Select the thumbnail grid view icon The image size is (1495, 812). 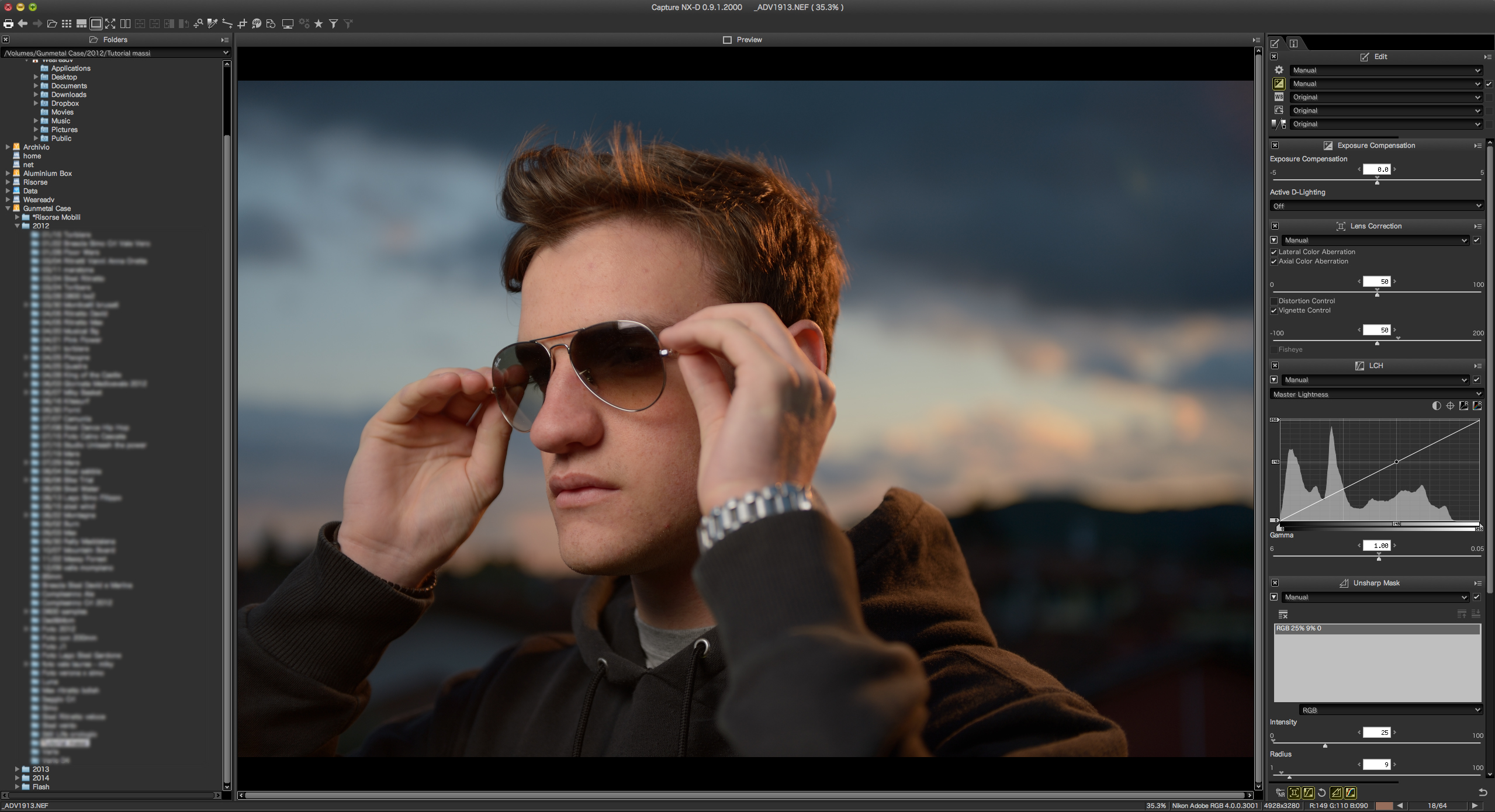[x=67, y=24]
